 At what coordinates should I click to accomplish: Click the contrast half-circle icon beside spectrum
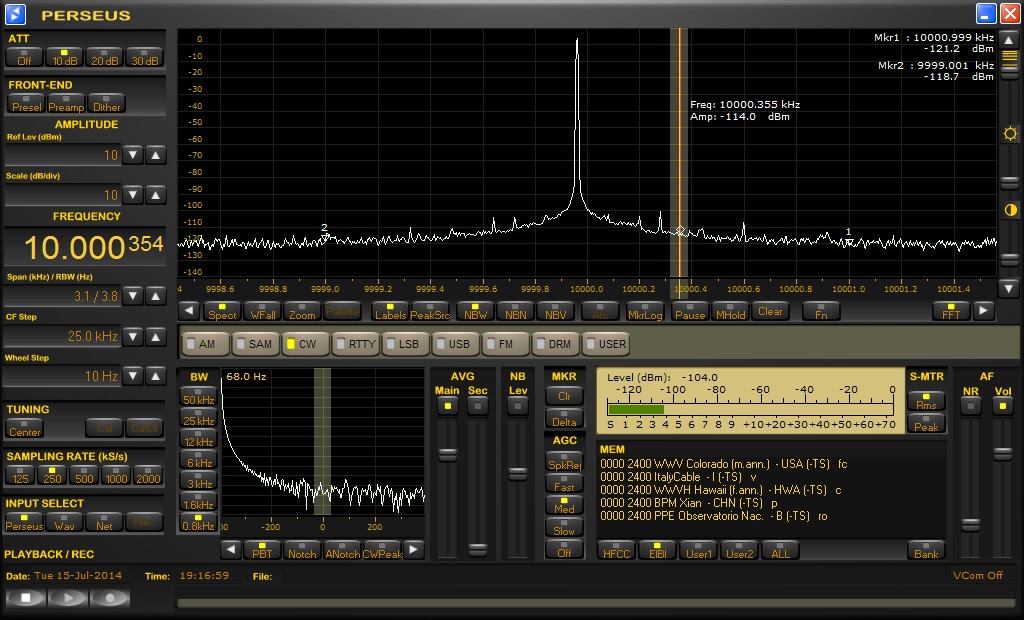(1010, 210)
